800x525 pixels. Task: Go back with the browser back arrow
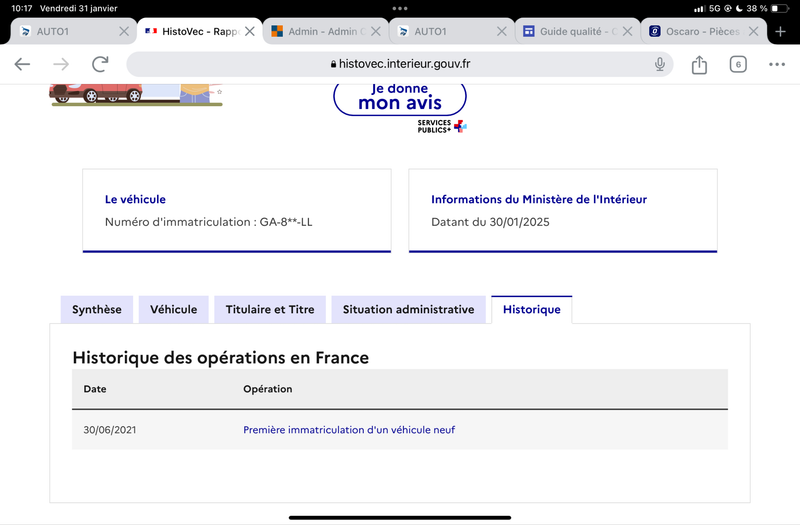pos(22,64)
